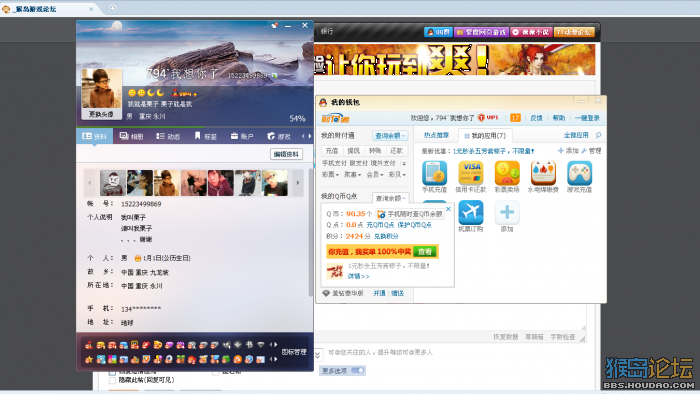This screenshot has height=394, width=700.
Task: Click the sun level icon in profile header
Action: (x=132, y=93)
